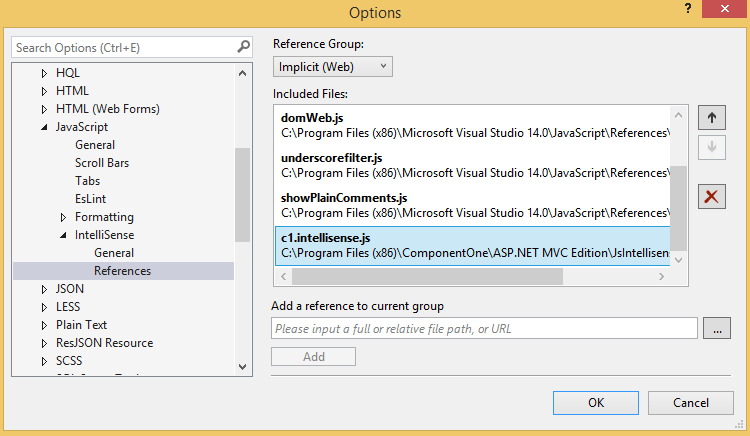This screenshot has width=750, height=436.
Task: Remove selected reference with red X button
Action: click(x=711, y=196)
